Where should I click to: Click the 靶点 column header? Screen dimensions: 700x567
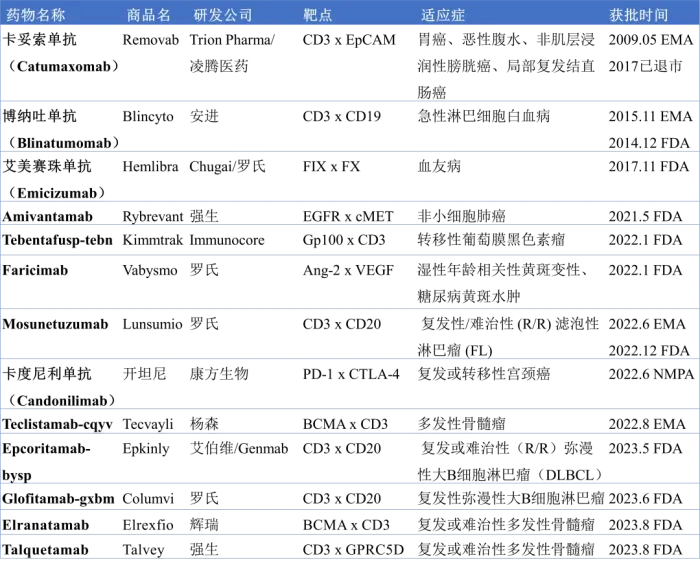(x=318, y=15)
